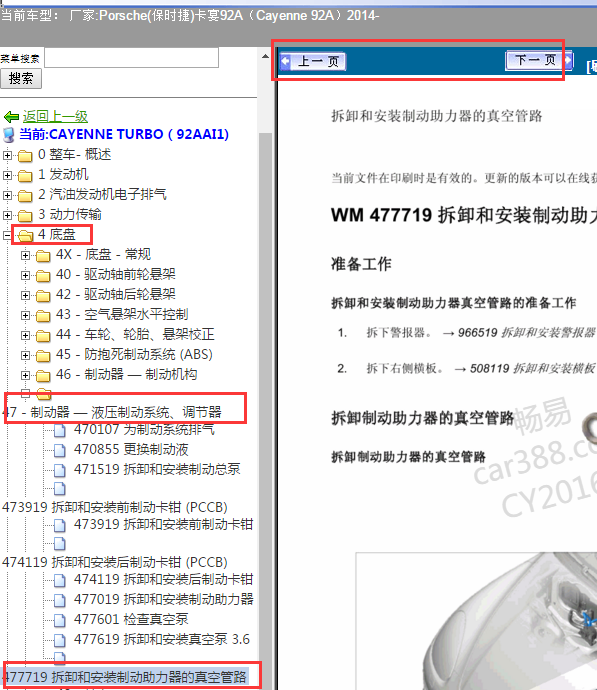Click scroll-up arrow of tree panel
The image size is (597, 690).
265,56
